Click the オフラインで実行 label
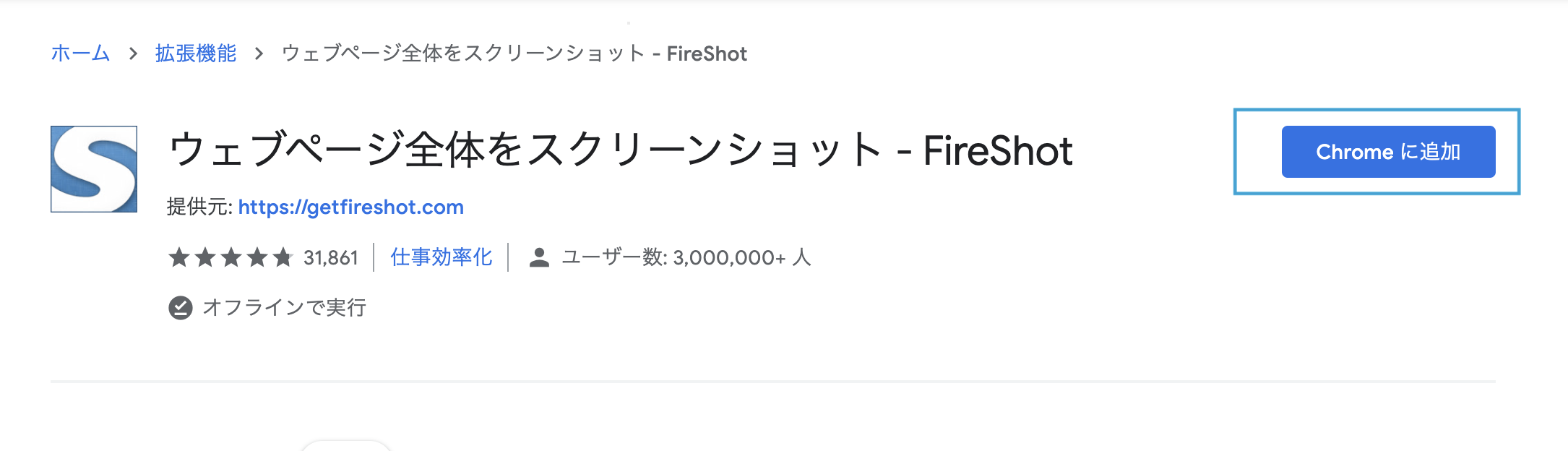The image size is (1568, 451). coord(285,308)
